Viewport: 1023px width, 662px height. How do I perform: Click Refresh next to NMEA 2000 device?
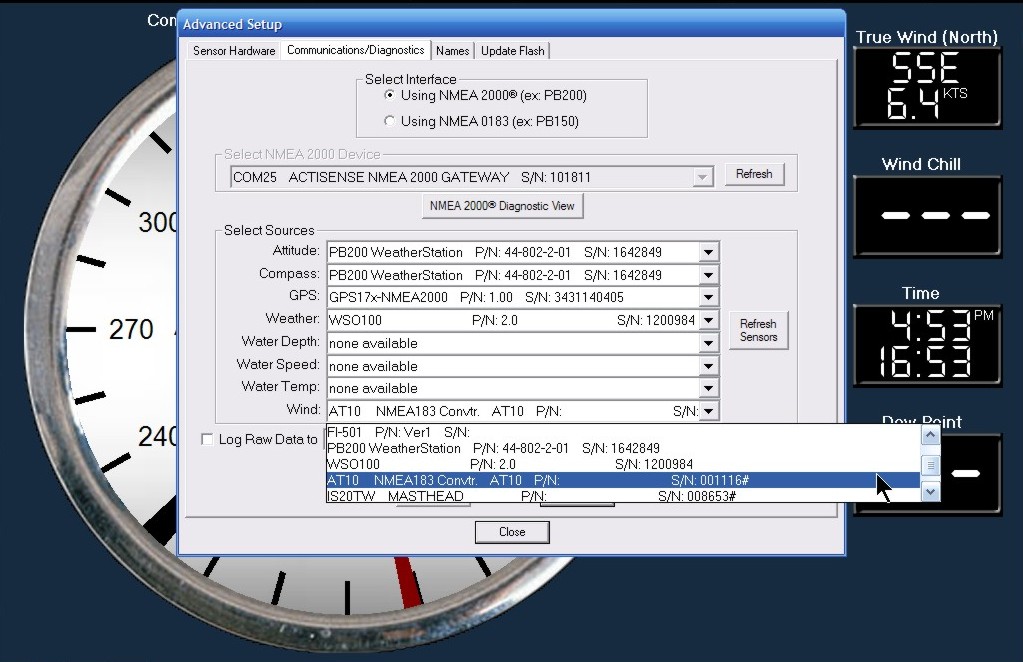coord(754,174)
